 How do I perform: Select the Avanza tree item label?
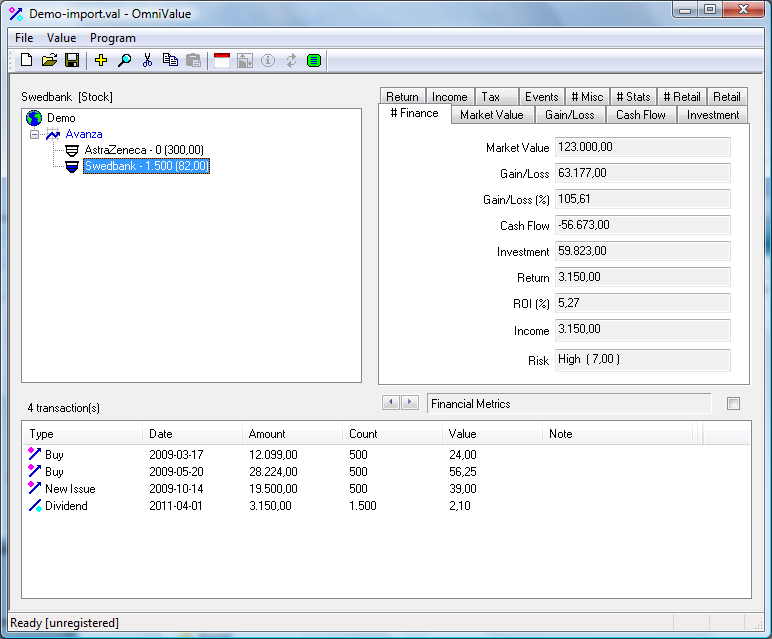84,134
